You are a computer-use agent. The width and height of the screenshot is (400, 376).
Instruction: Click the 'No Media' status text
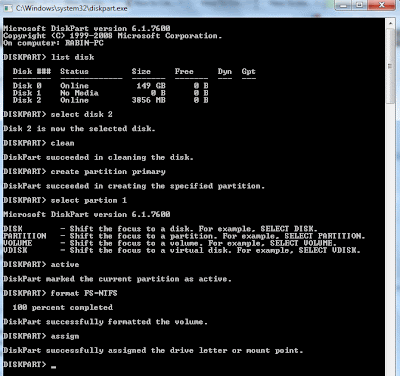click(x=79, y=93)
